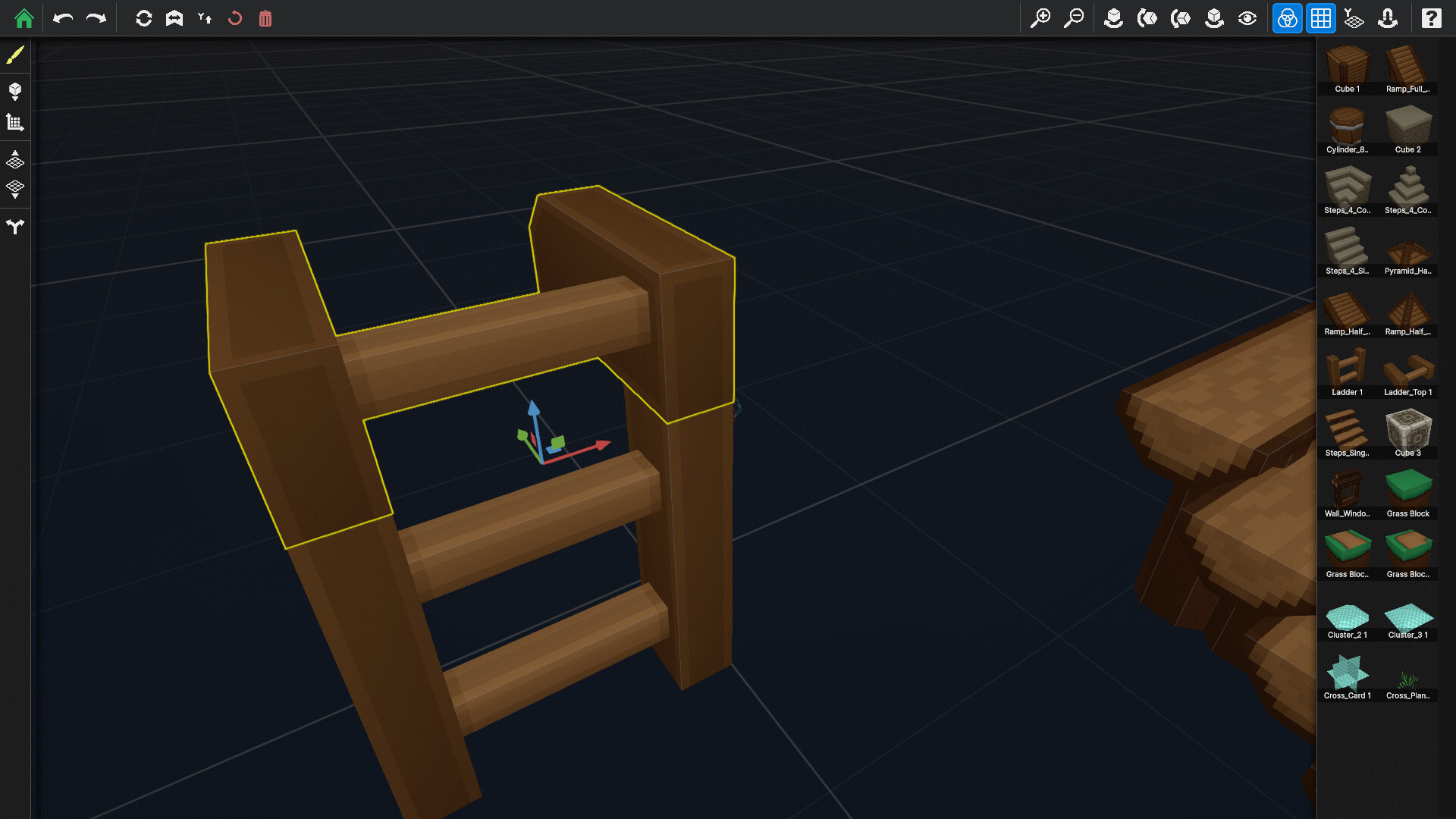This screenshot has height=819, width=1456.
Task: Click the flip/mirror object icon
Action: coord(174,18)
